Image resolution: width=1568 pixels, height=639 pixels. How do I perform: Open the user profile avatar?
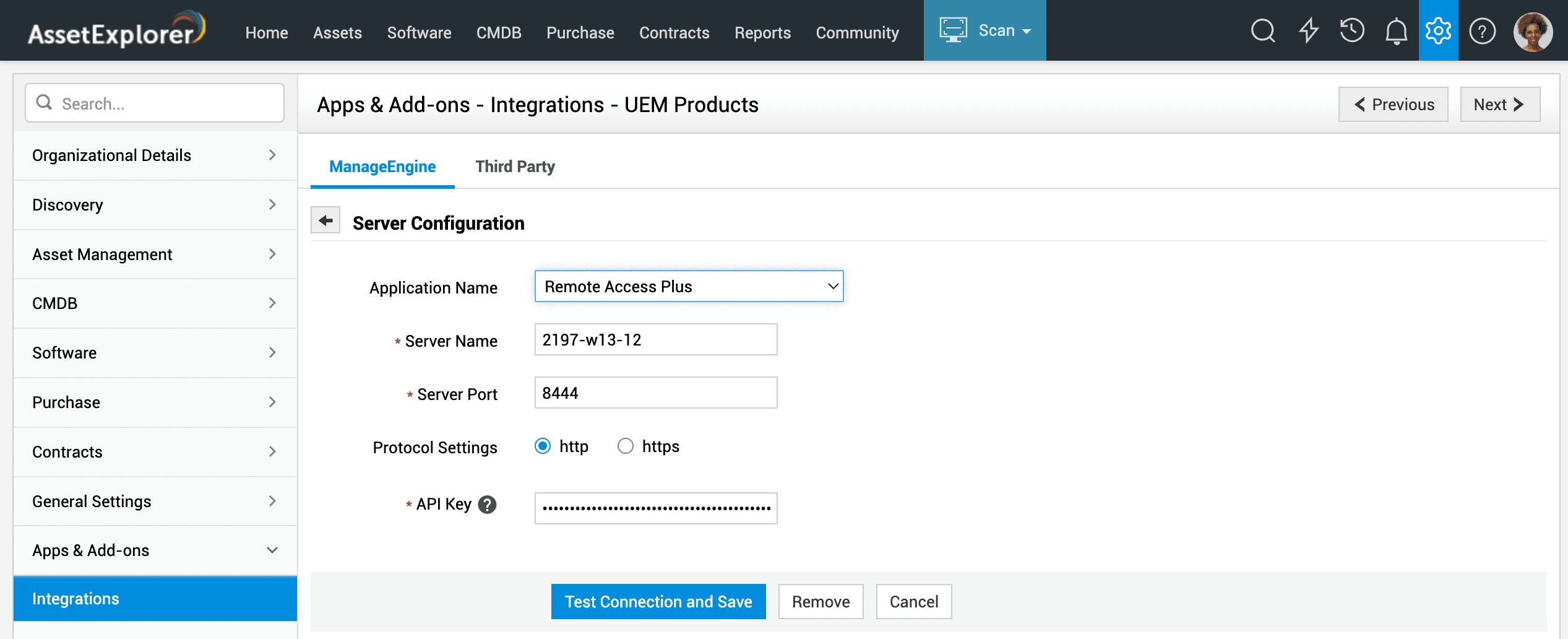(1533, 32)
